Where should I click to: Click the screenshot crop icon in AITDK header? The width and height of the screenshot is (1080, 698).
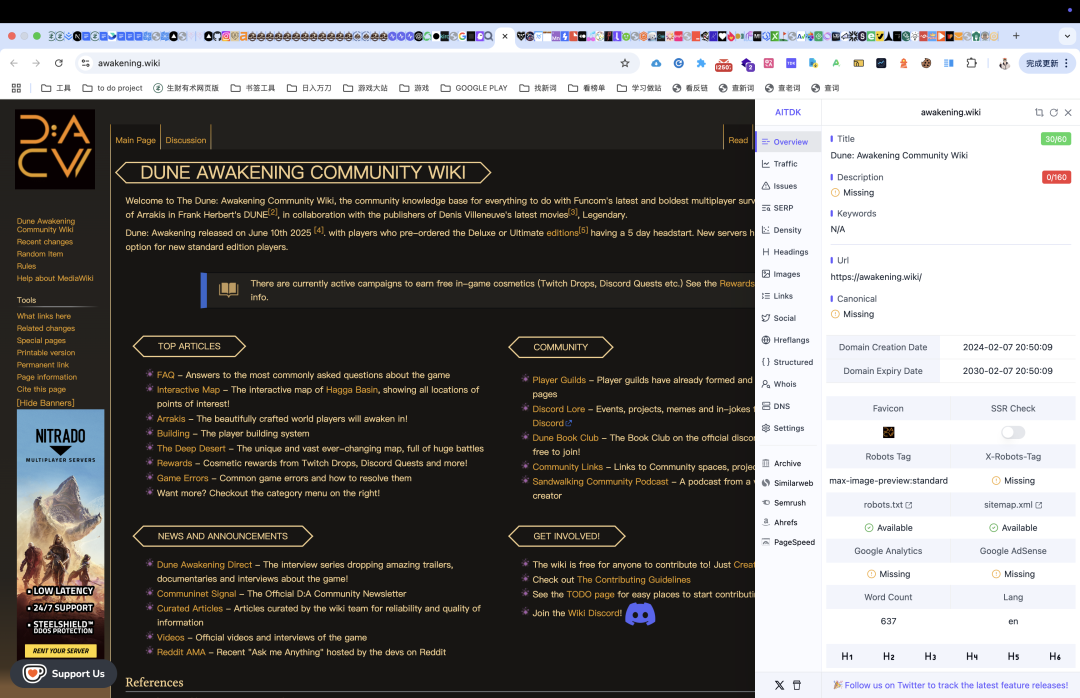[x=1039, y=112]
